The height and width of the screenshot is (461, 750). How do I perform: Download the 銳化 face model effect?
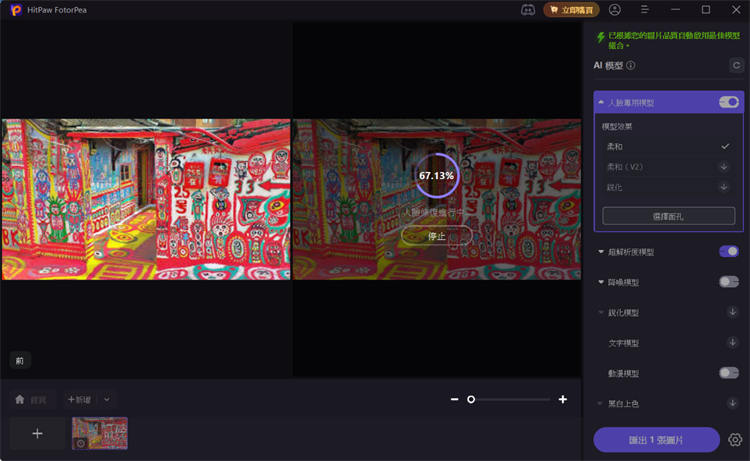coord(724,187)
